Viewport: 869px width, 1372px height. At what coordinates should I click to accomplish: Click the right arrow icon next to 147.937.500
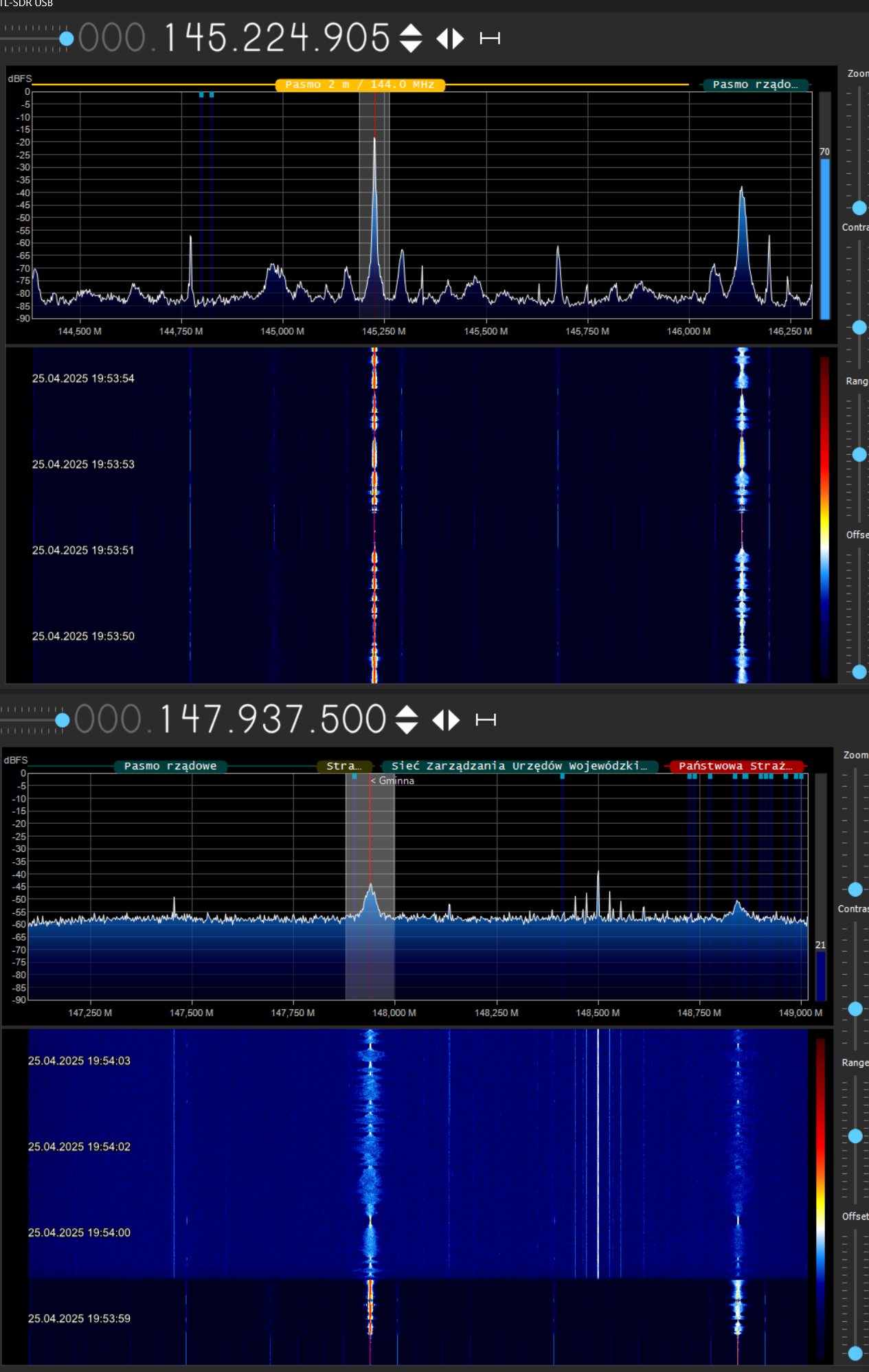(x=454, y=720)
